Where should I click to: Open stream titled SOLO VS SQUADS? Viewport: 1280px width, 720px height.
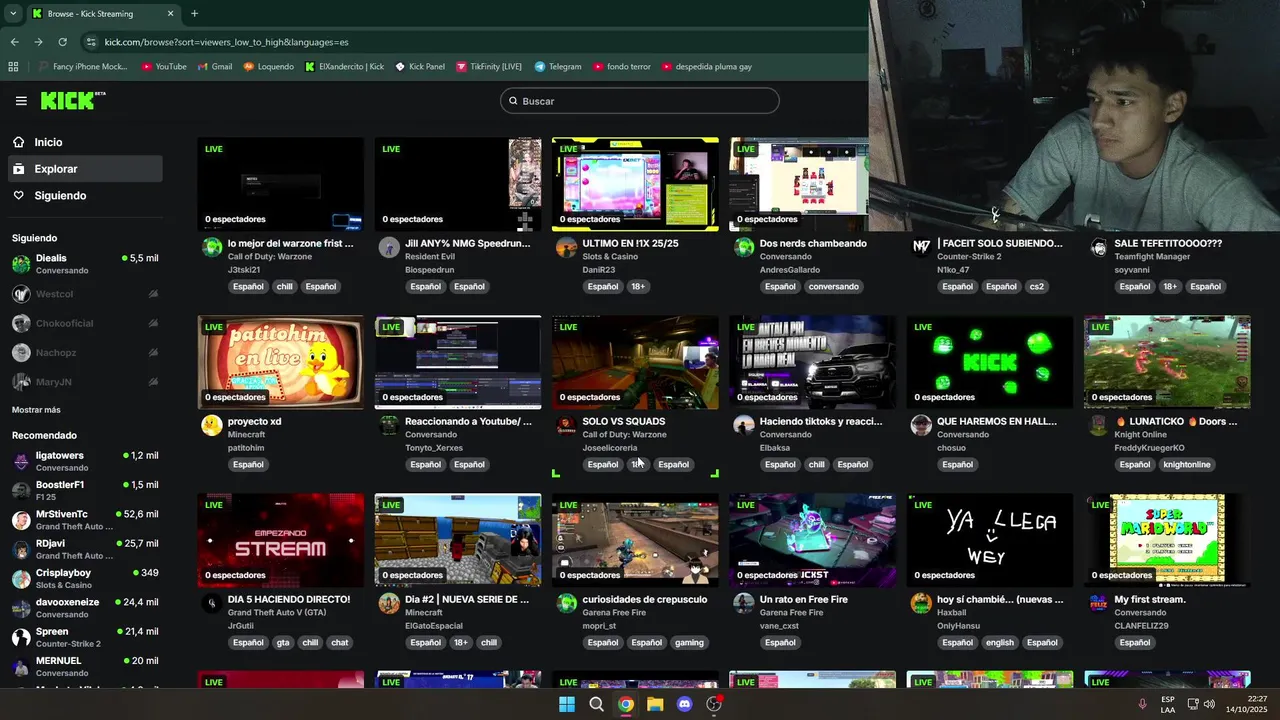[x=623, y=421]
